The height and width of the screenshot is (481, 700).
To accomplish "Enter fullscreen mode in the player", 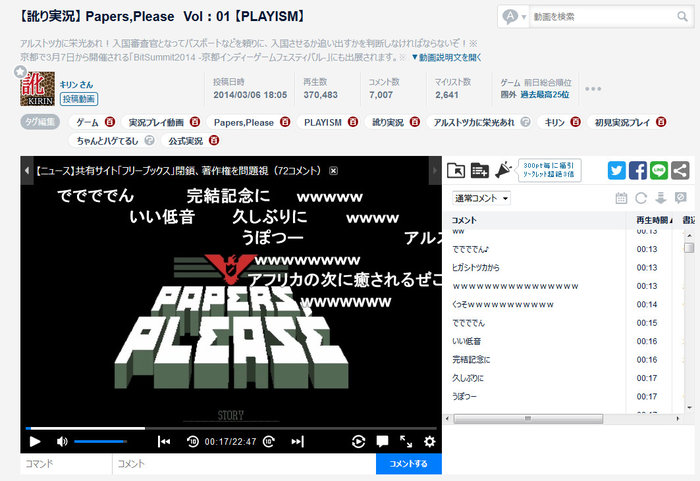I will pos(406,442).
